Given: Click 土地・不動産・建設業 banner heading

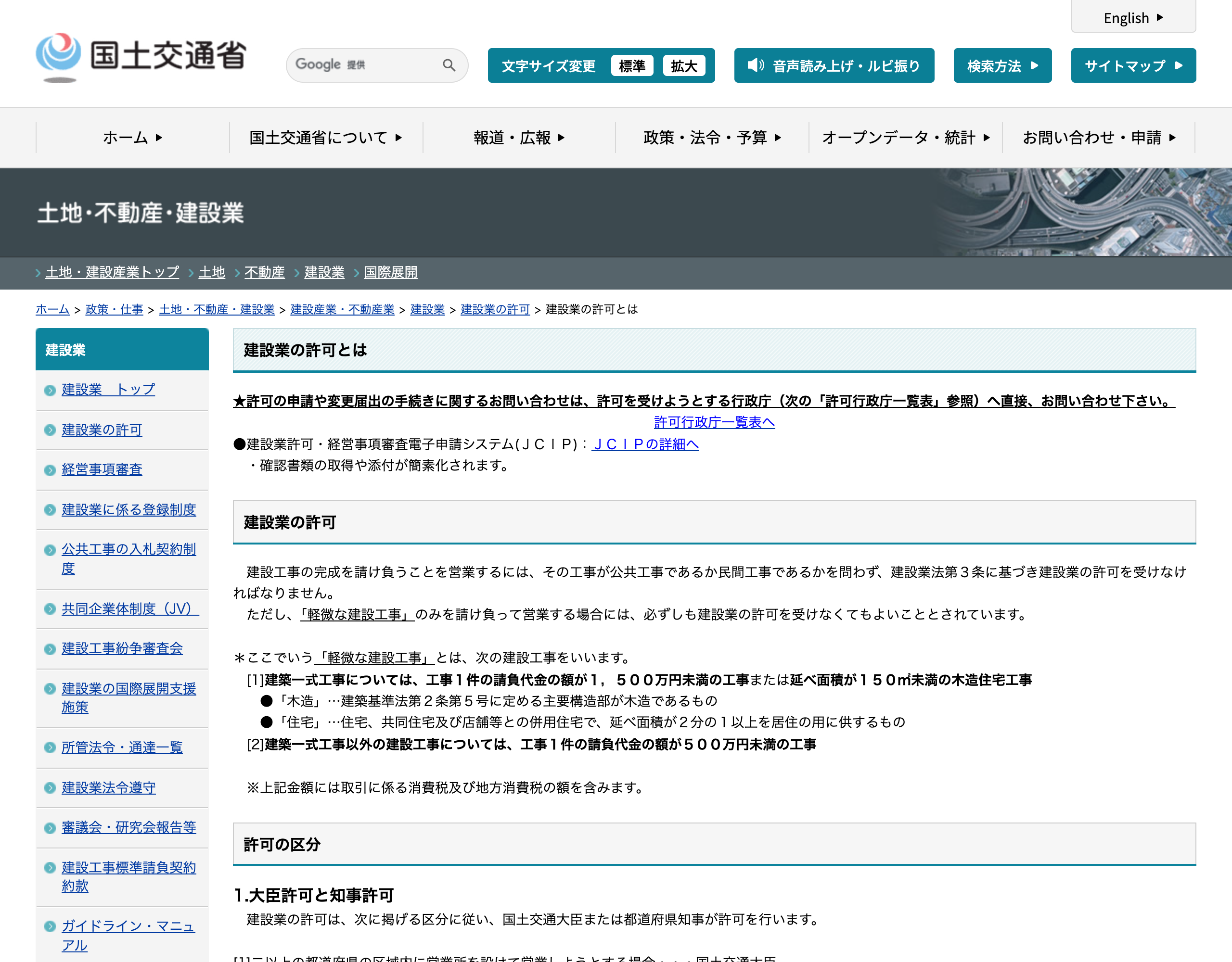Looking at the screenshot, I should click(141, 213).
